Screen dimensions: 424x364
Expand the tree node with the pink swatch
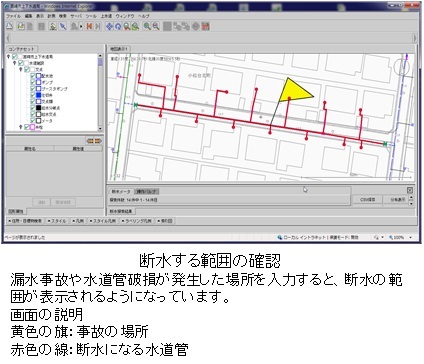click(x=21, y=127)
